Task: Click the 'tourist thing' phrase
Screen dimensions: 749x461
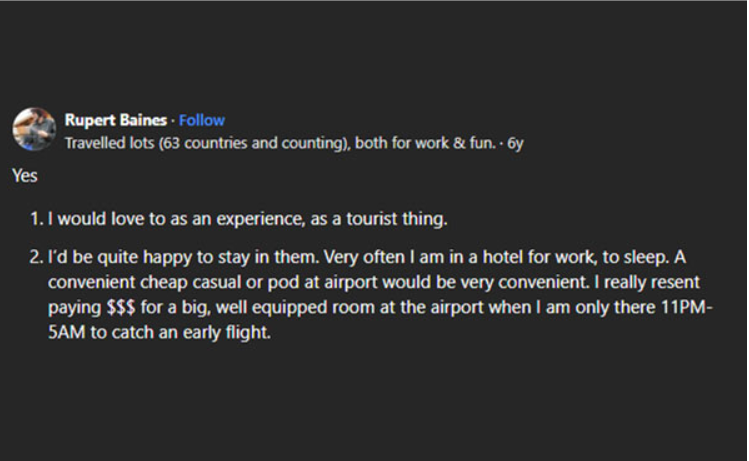Action: pos(396,219)
